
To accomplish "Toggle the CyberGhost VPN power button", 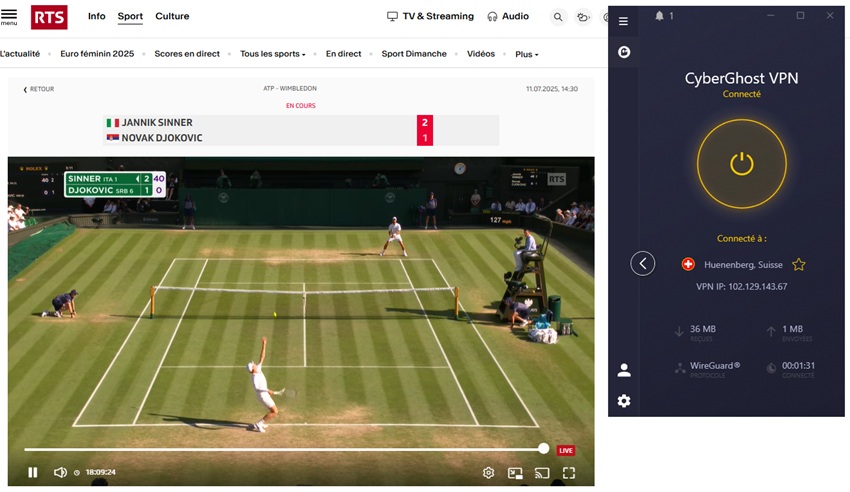I will (x=742, y=164).
